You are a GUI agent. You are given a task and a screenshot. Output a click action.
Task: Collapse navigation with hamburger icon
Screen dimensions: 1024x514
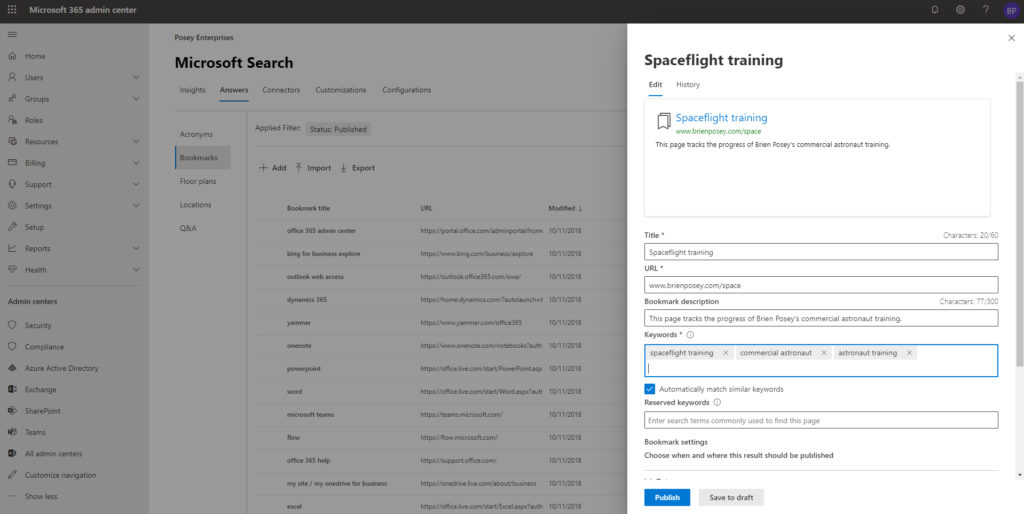pos(12,35)
